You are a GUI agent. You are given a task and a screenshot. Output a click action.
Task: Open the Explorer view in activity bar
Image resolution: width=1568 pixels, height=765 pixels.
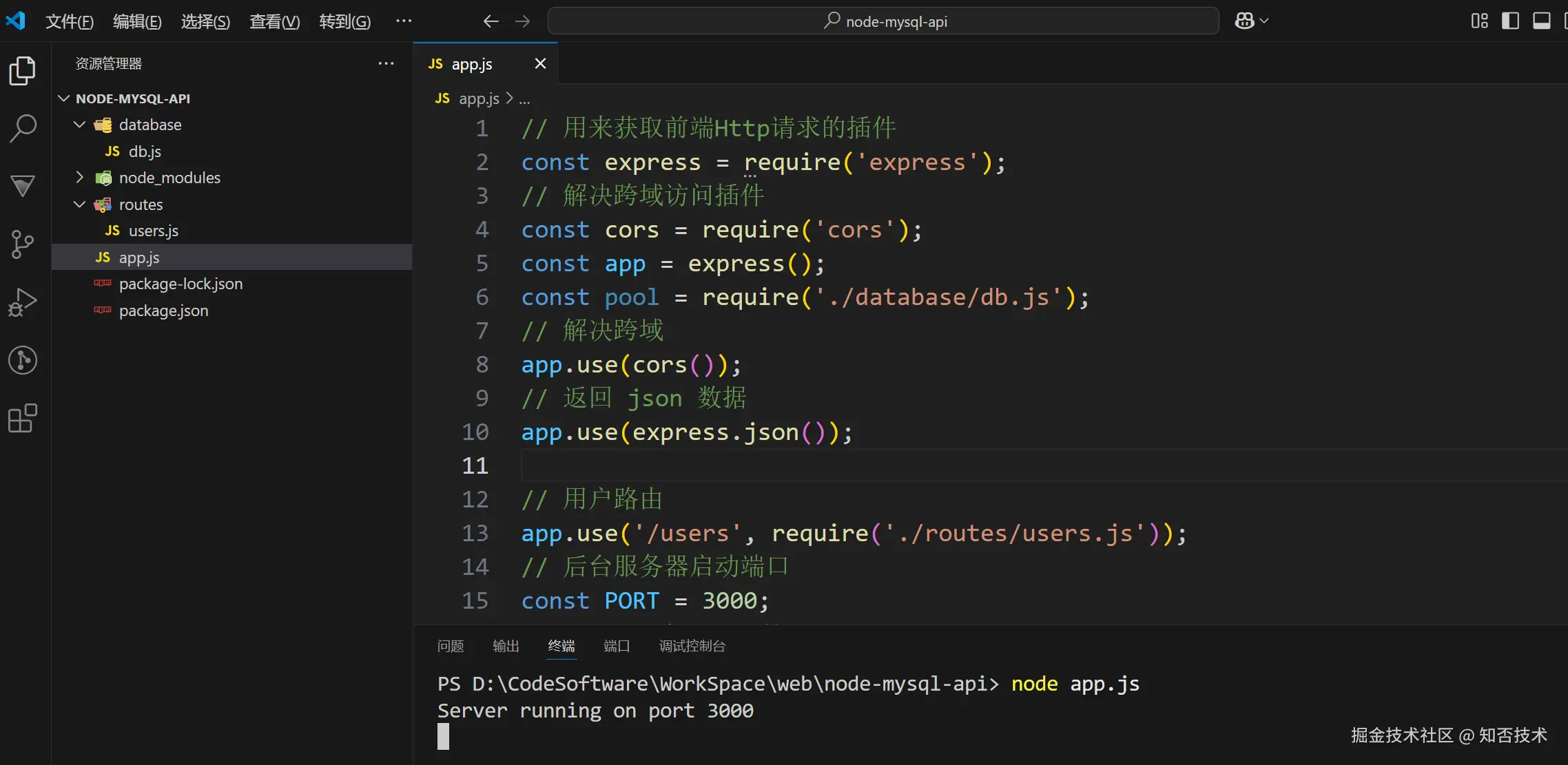(x=23, y=71)
